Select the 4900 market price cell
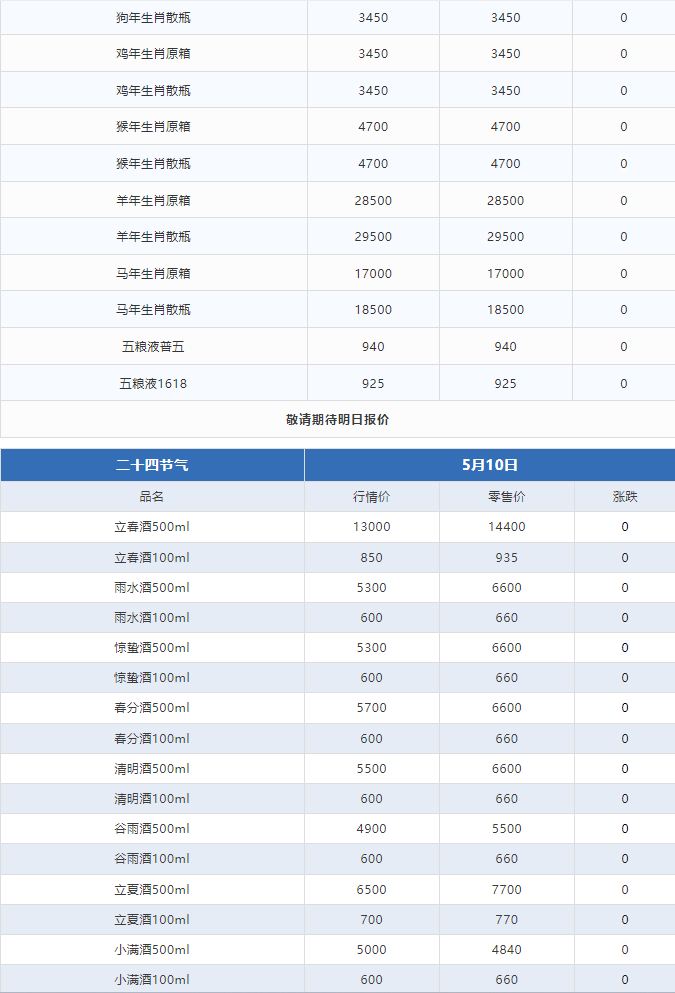Viewport: 675px width, 993px height. (372, 829)
